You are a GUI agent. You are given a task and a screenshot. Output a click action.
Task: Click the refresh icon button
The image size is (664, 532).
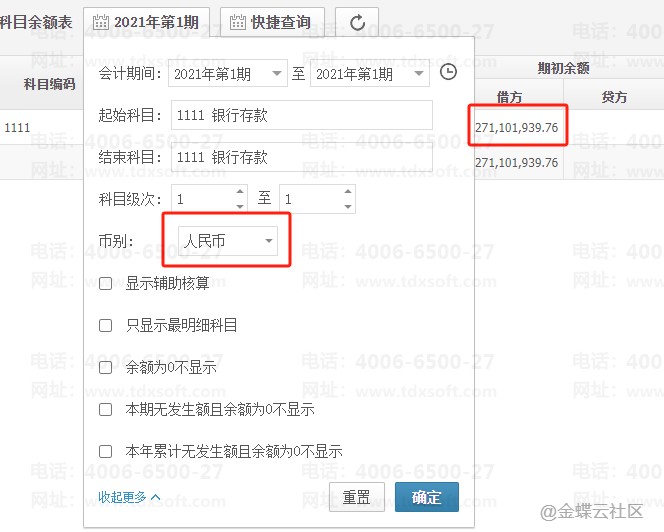pos(357,22)
